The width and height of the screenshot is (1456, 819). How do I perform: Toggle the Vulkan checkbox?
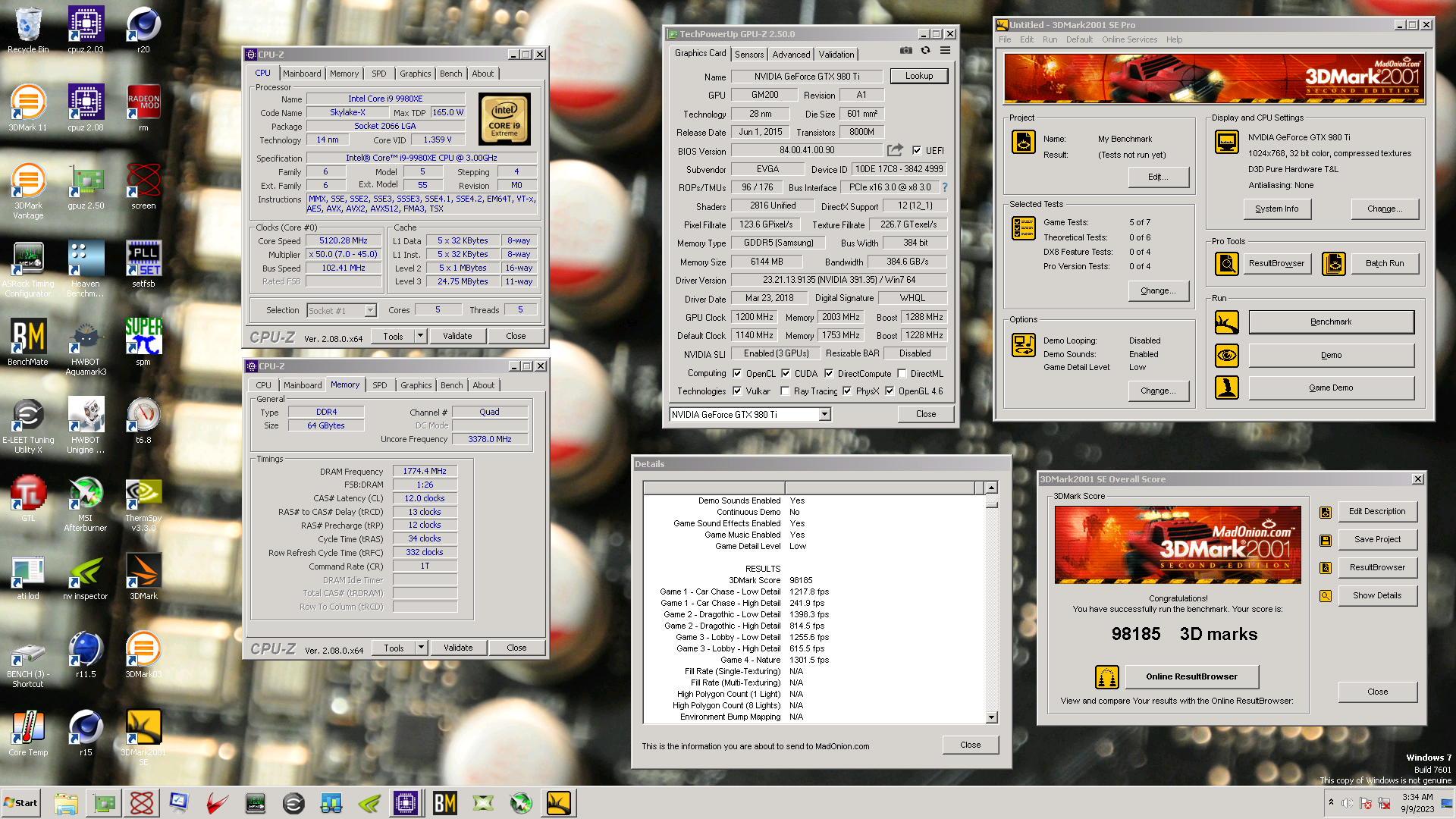[737, 391]
